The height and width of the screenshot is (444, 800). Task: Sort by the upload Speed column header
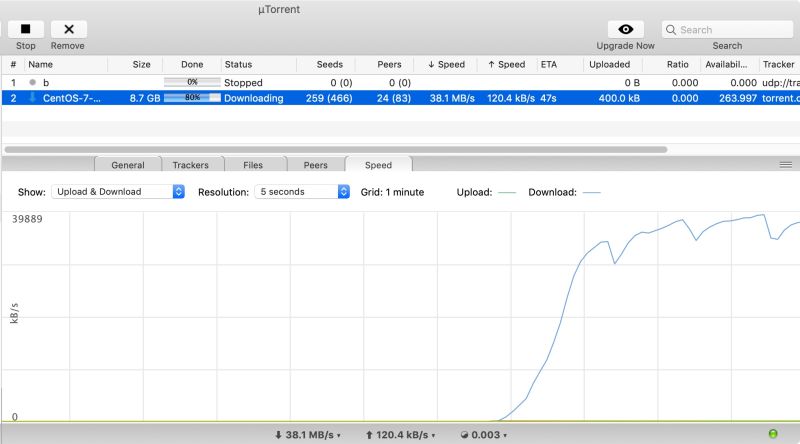coord(507,64)
